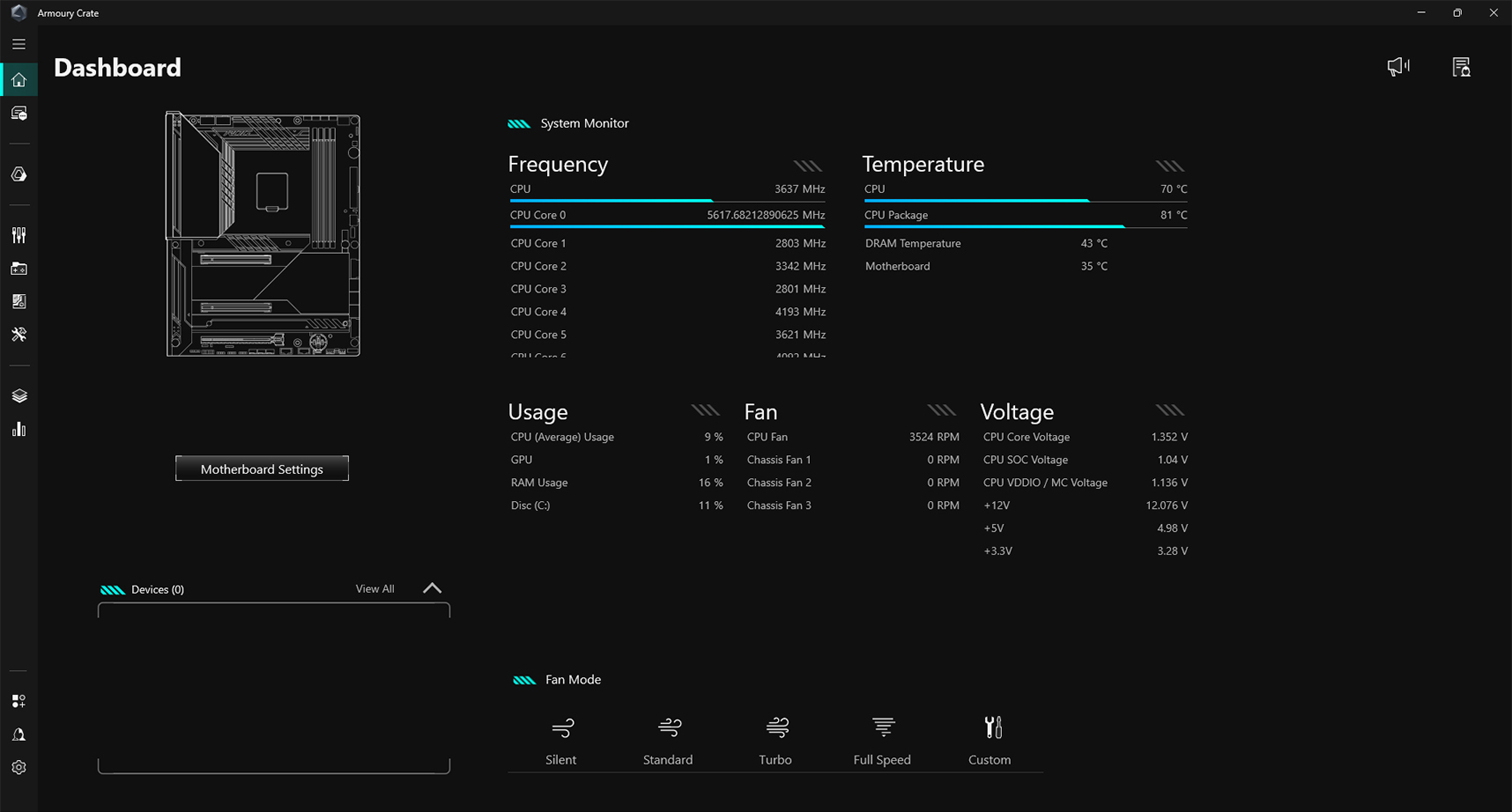The image size is (1512, 812).
Task: Open the hamburger menu in the sidebar
Action: [19, 44]
